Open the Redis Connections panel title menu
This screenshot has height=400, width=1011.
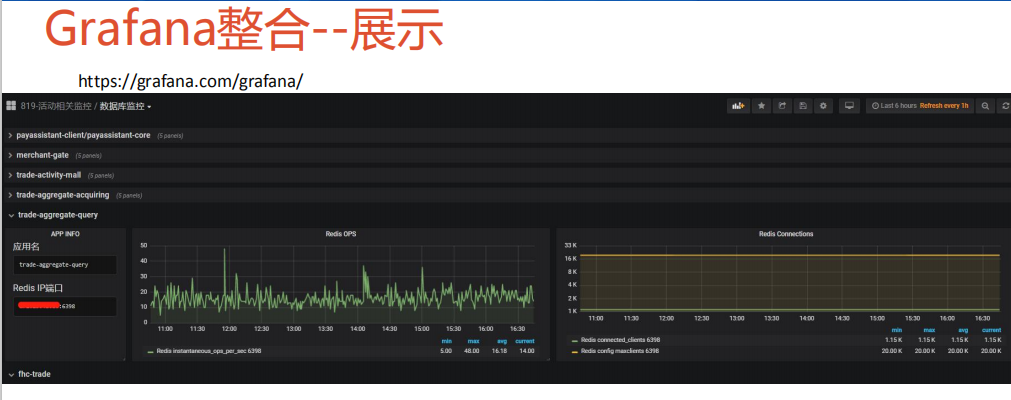[x=786, y=234]
